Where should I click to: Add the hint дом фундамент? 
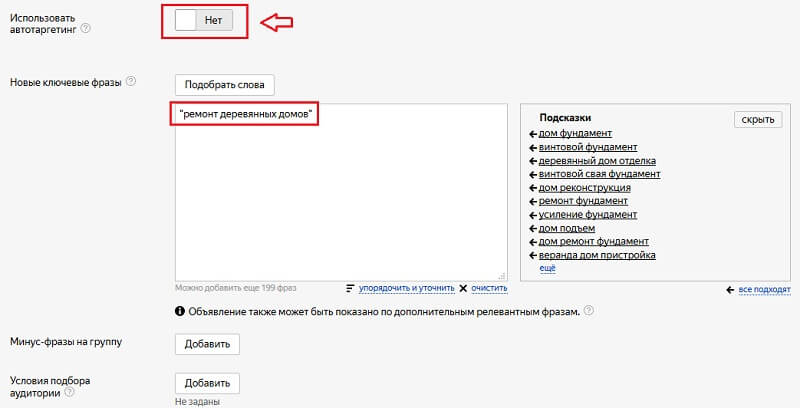(x=575, y=133)
